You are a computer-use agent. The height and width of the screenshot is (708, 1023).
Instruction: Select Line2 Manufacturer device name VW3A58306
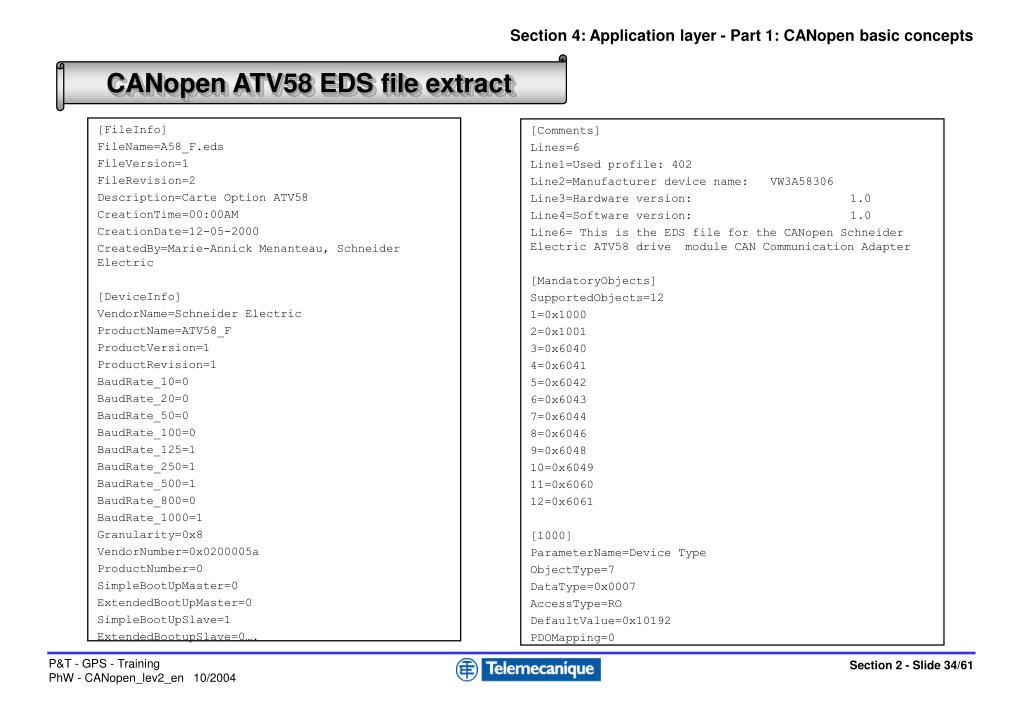pyautogui.click(x=682, y=181)
